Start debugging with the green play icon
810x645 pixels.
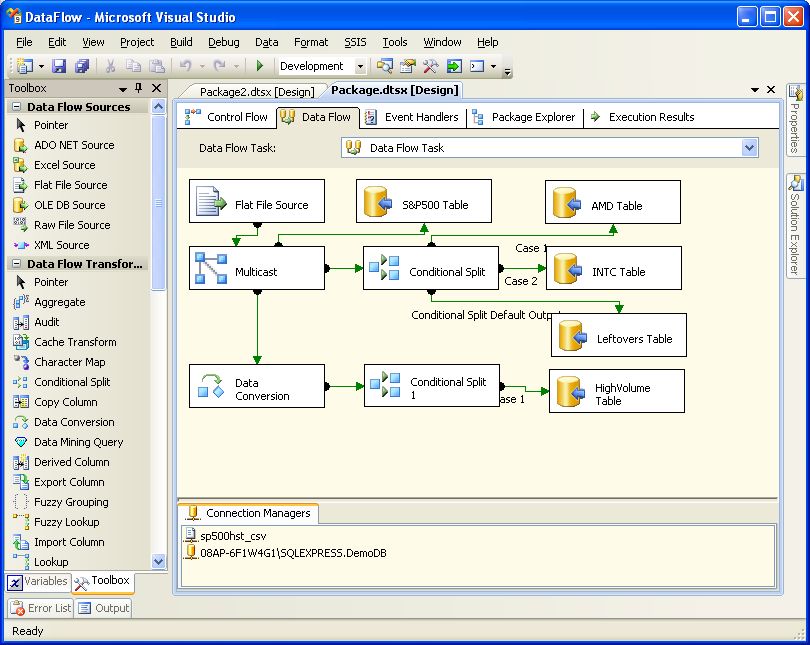(x=260, y=66)
